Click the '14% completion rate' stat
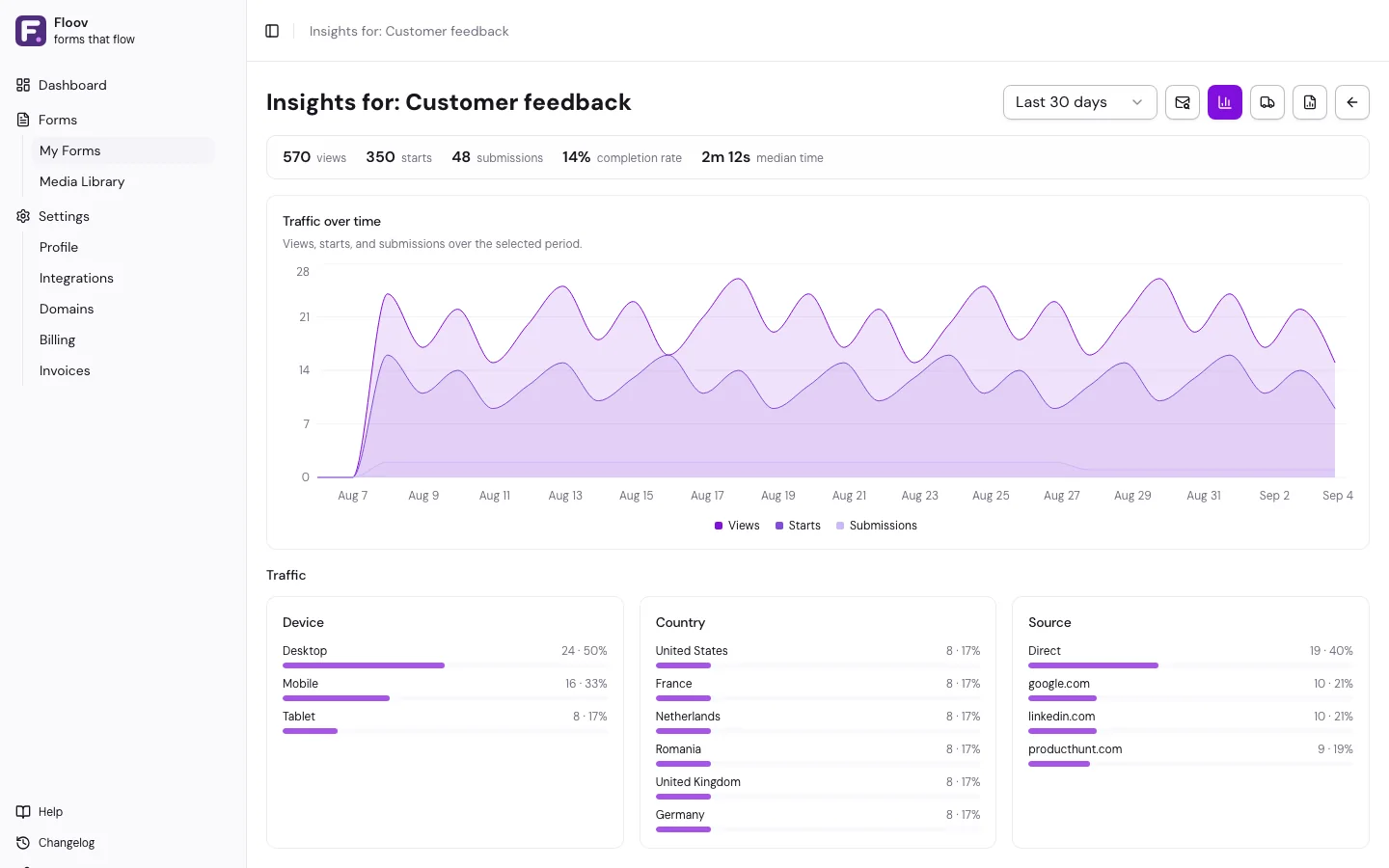1389x868 pixels. pos(622,157)
